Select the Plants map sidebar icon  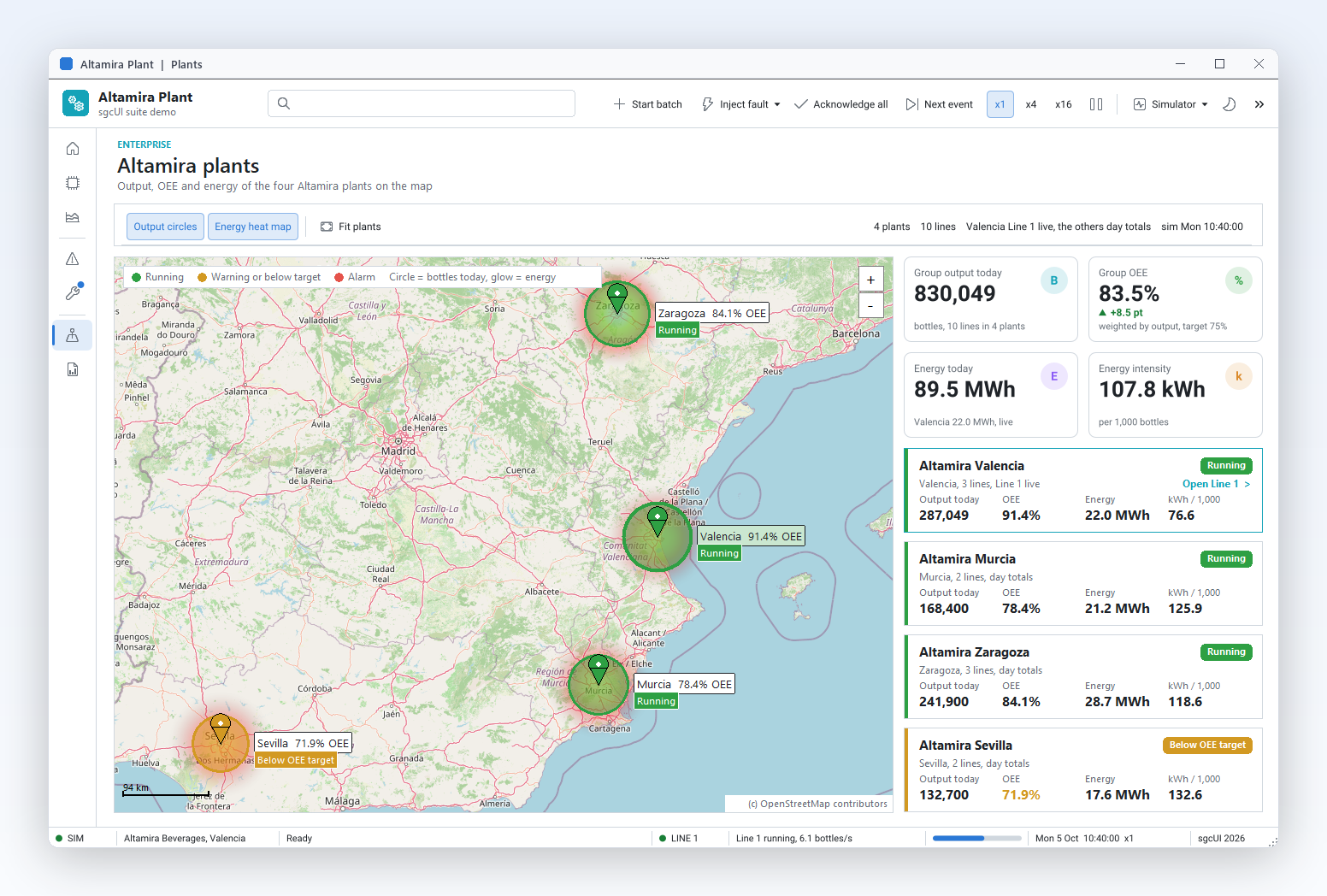coord(73,335)
